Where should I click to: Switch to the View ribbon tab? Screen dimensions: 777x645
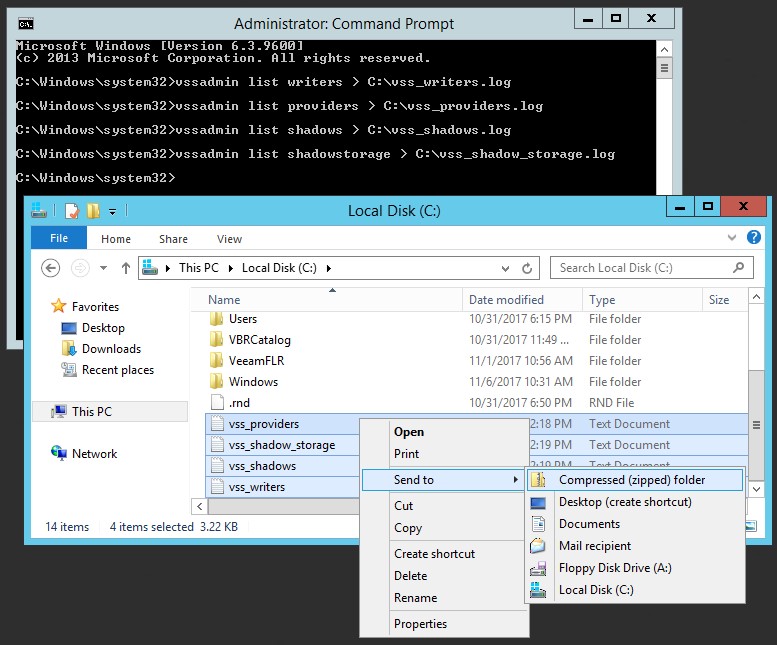tap(229, 239)
